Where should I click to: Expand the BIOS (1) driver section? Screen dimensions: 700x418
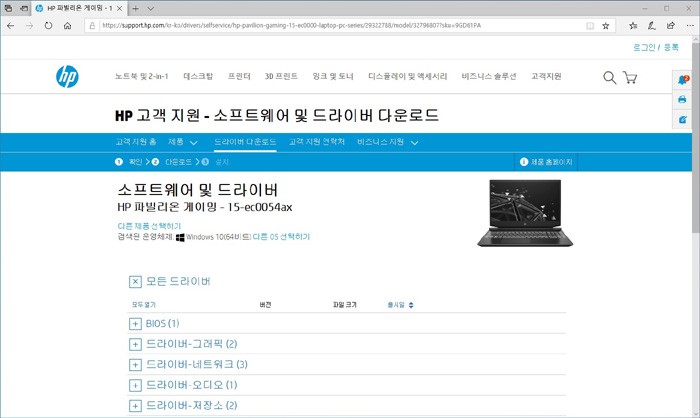coord(135,324)
